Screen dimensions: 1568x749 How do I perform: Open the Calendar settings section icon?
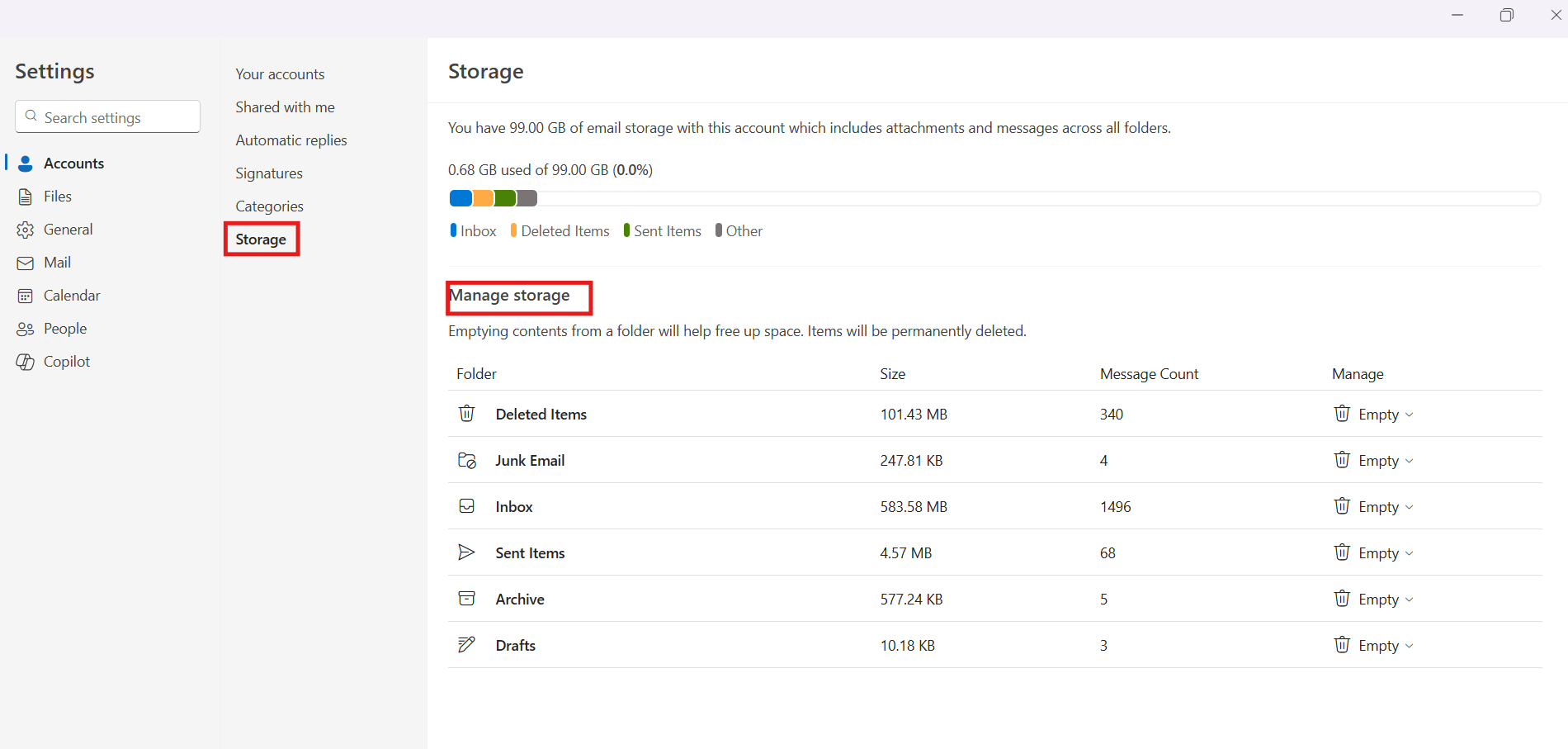pos(25,295)
